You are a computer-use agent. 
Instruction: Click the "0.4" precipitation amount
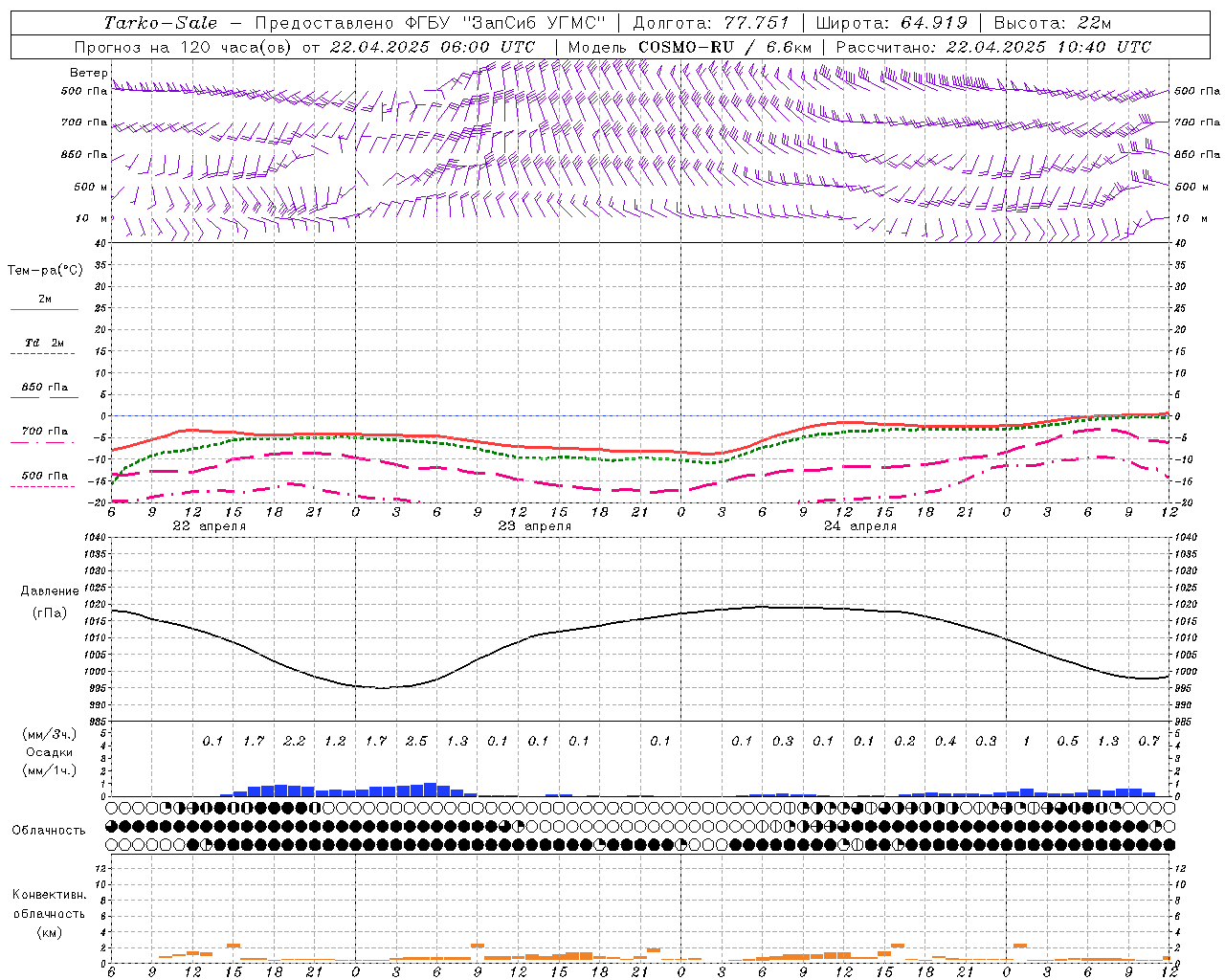[946, 741]
